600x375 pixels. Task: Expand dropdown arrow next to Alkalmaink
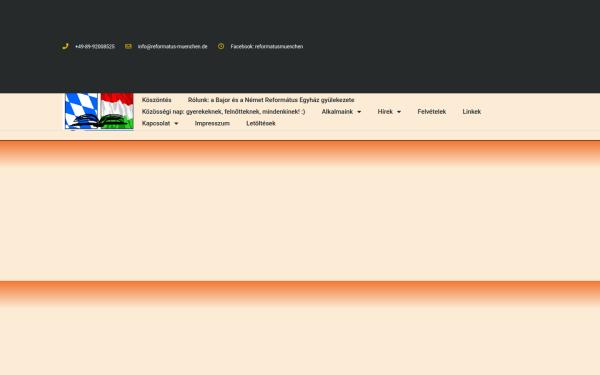coord(359,112)
